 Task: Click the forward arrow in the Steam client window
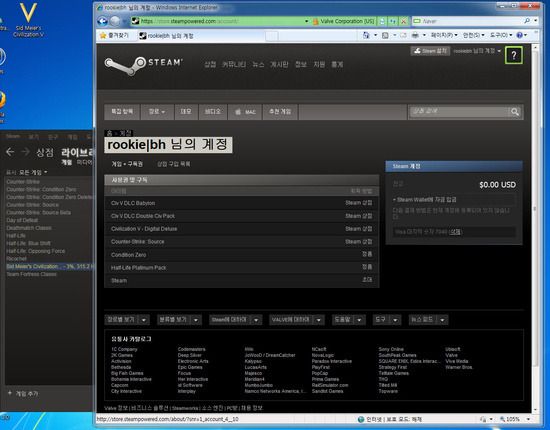[x=26, y=152]
